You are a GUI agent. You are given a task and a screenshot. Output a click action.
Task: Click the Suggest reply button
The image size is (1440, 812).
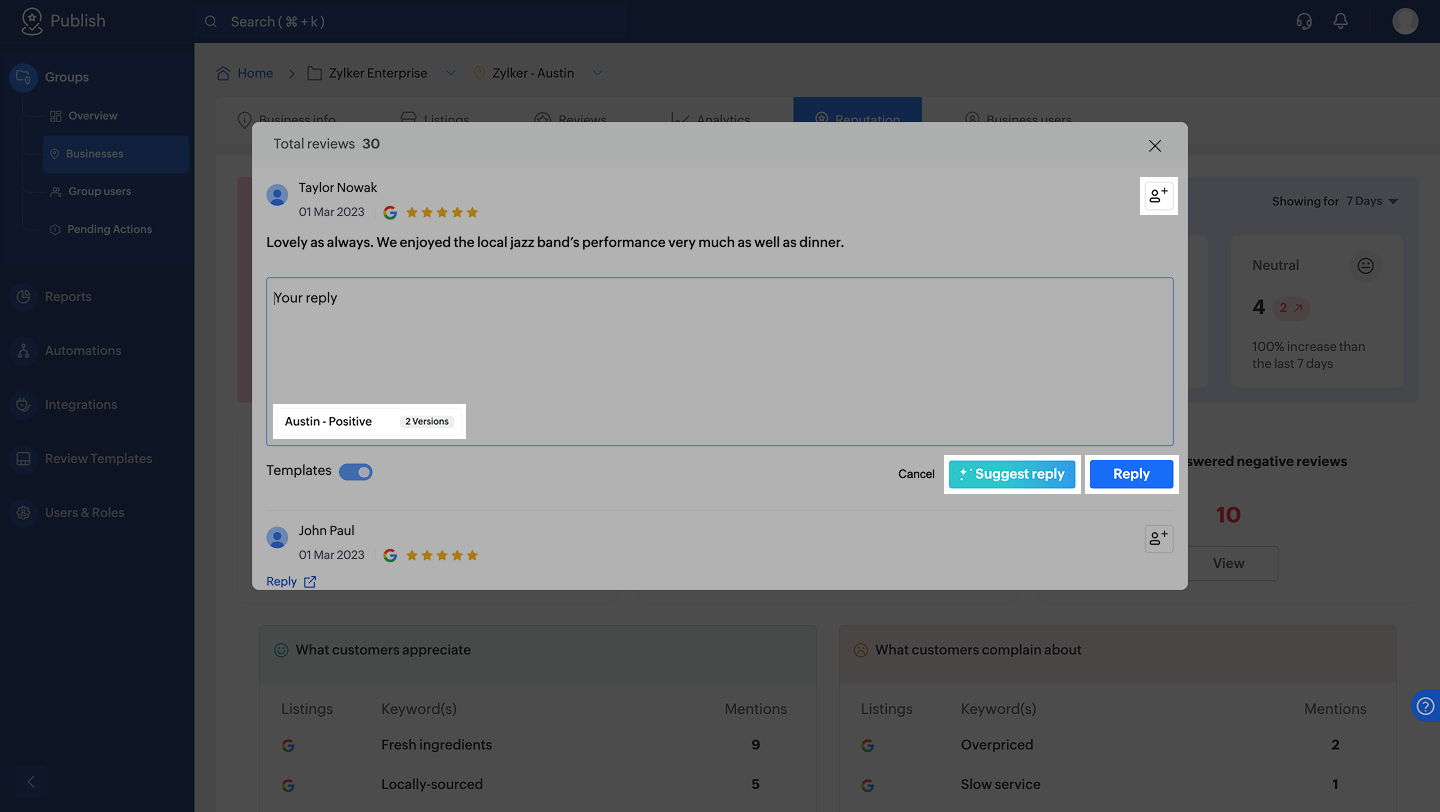[x=1012, y=474]
